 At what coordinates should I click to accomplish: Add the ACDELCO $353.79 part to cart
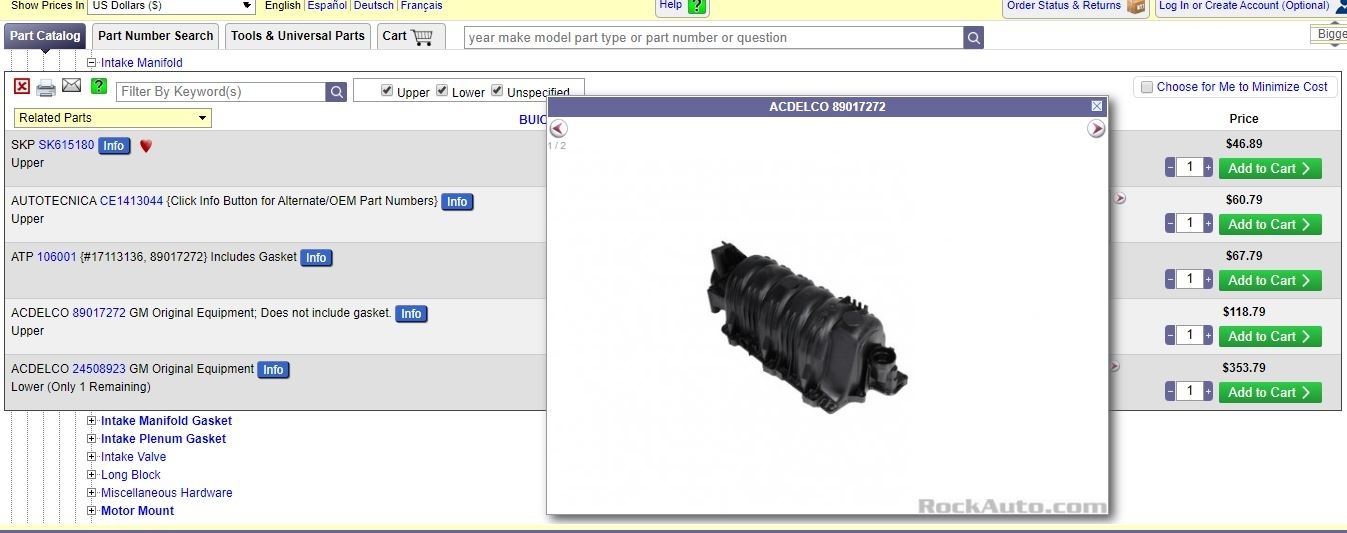coord(1270,393)
